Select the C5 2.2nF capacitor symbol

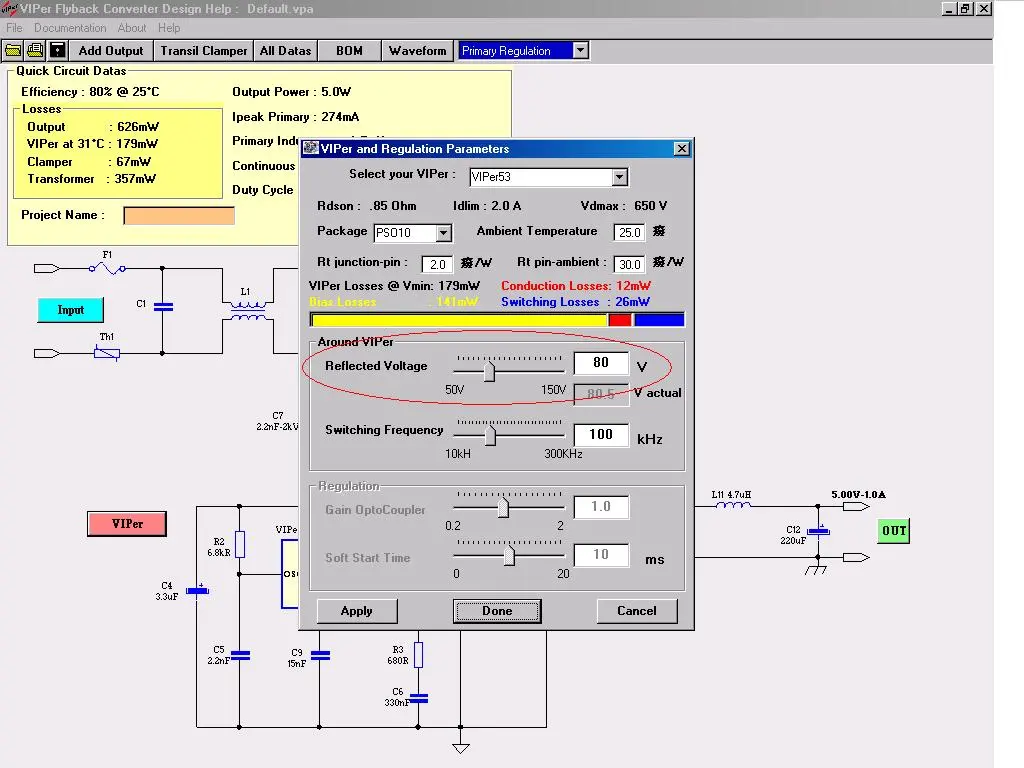[240, 655]
